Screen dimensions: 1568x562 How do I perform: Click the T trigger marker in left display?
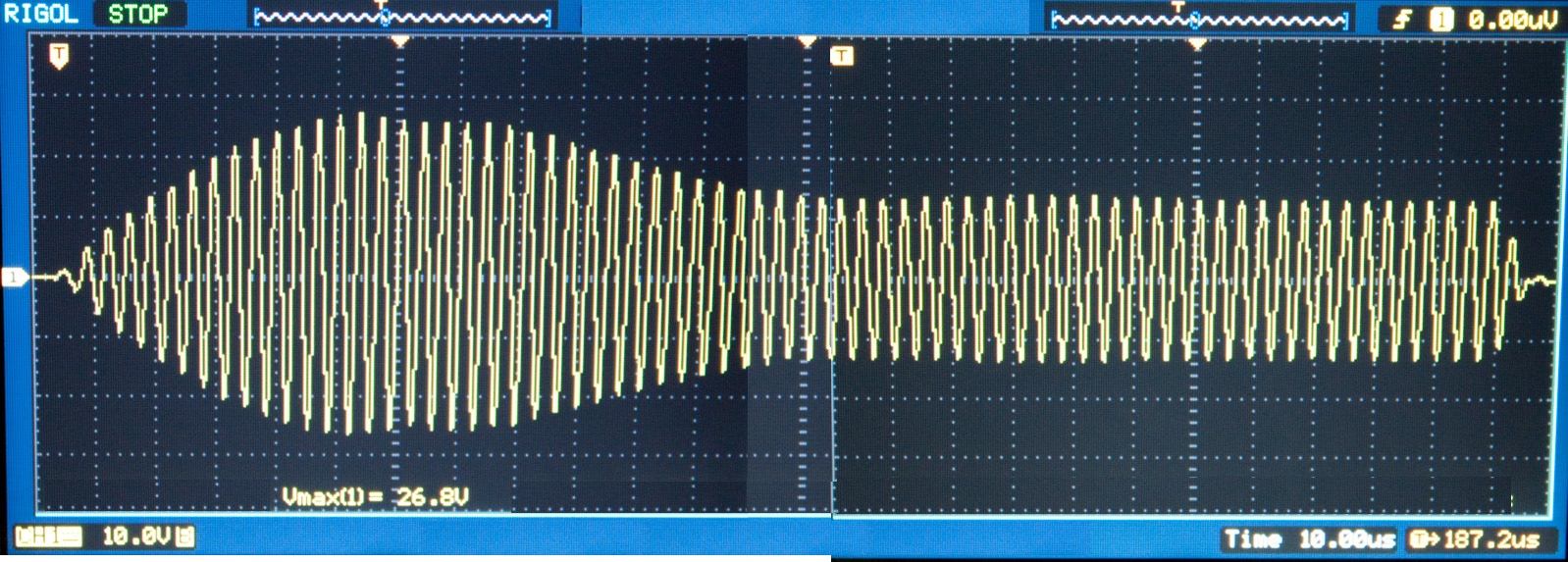(x=59, y=56)
